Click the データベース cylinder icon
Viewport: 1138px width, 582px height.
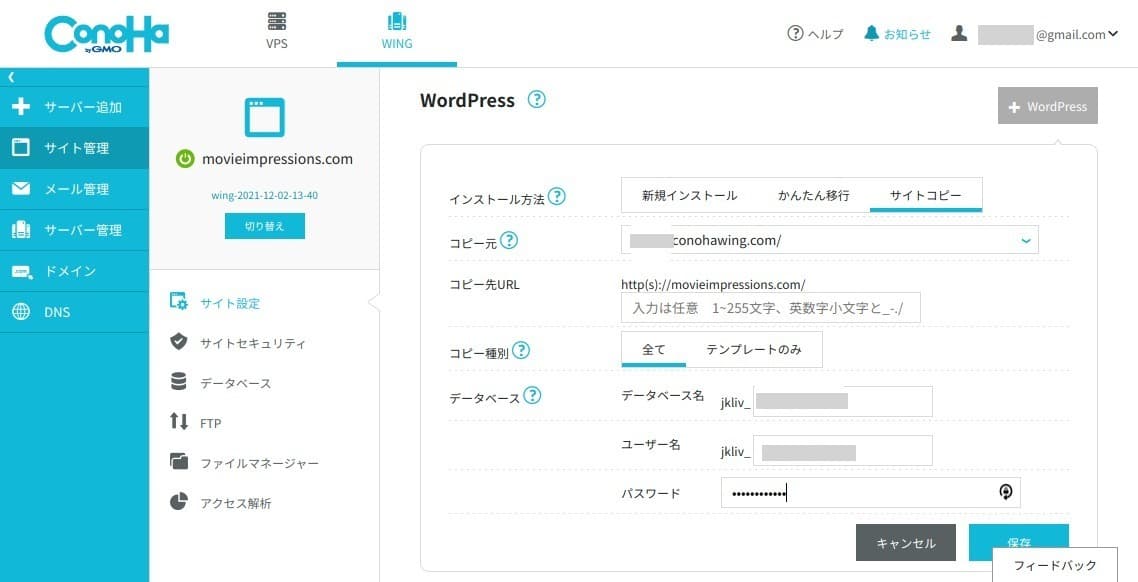[x=179, y=382]
